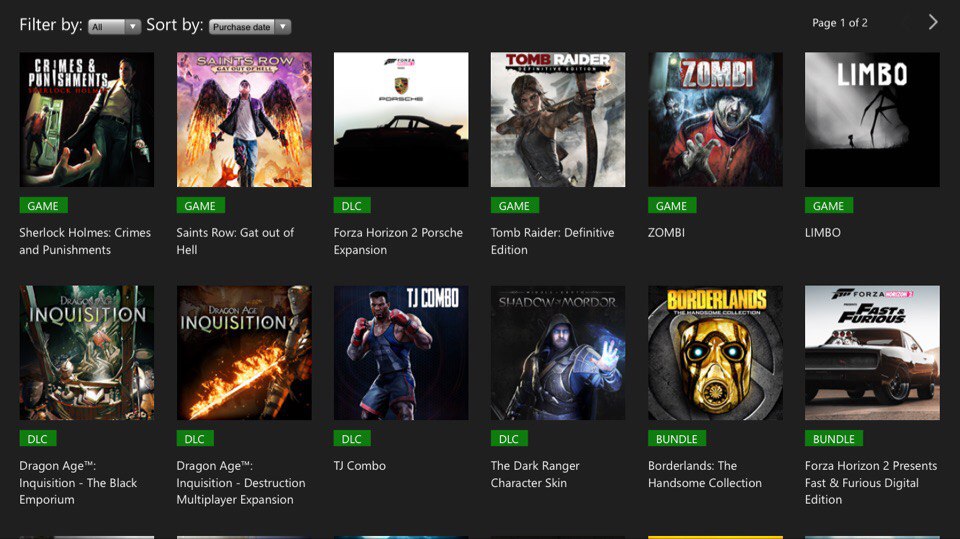960x539 pixels.
Task: Open Sherlock Holmes Crimes and Punishments cover
Action: pyautogui.click(x=87, y=119)
